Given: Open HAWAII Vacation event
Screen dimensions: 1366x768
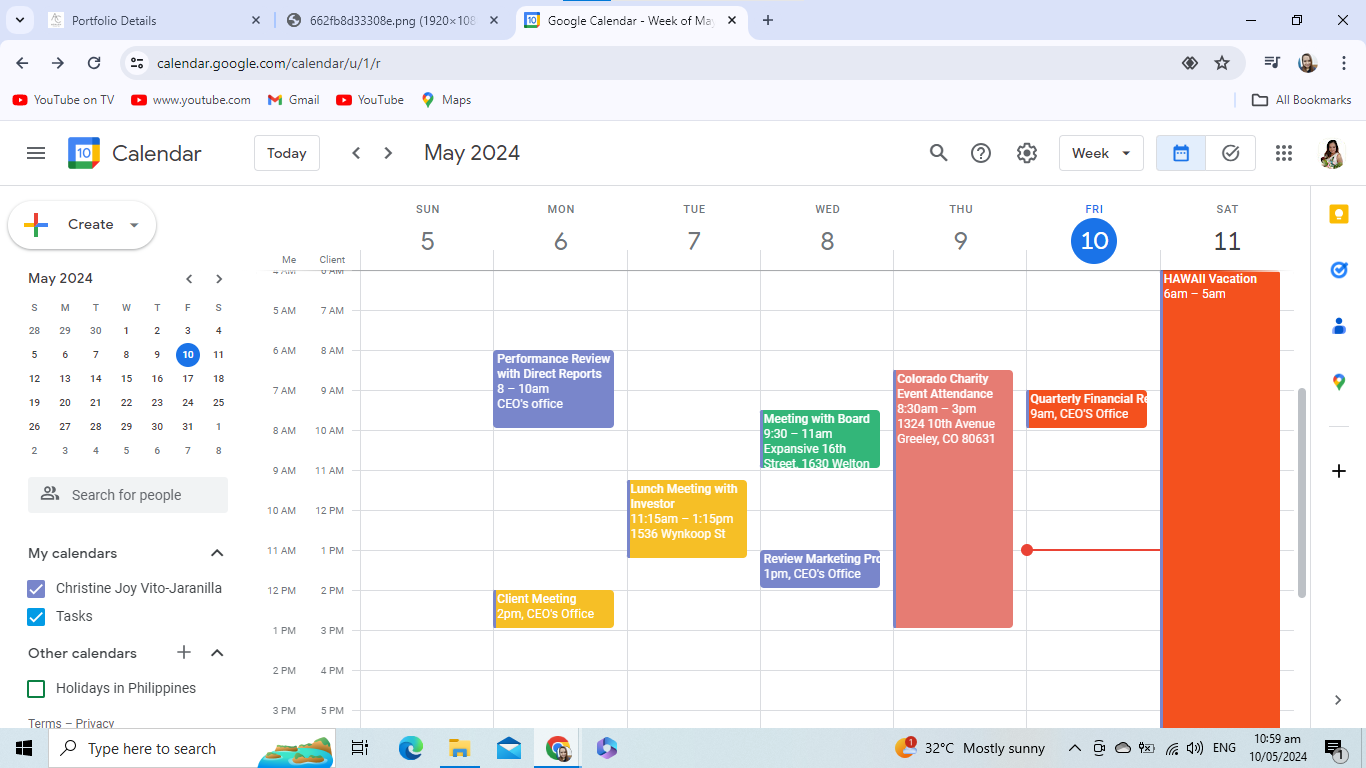Looking at the screenshot, I should (1221, 499).
